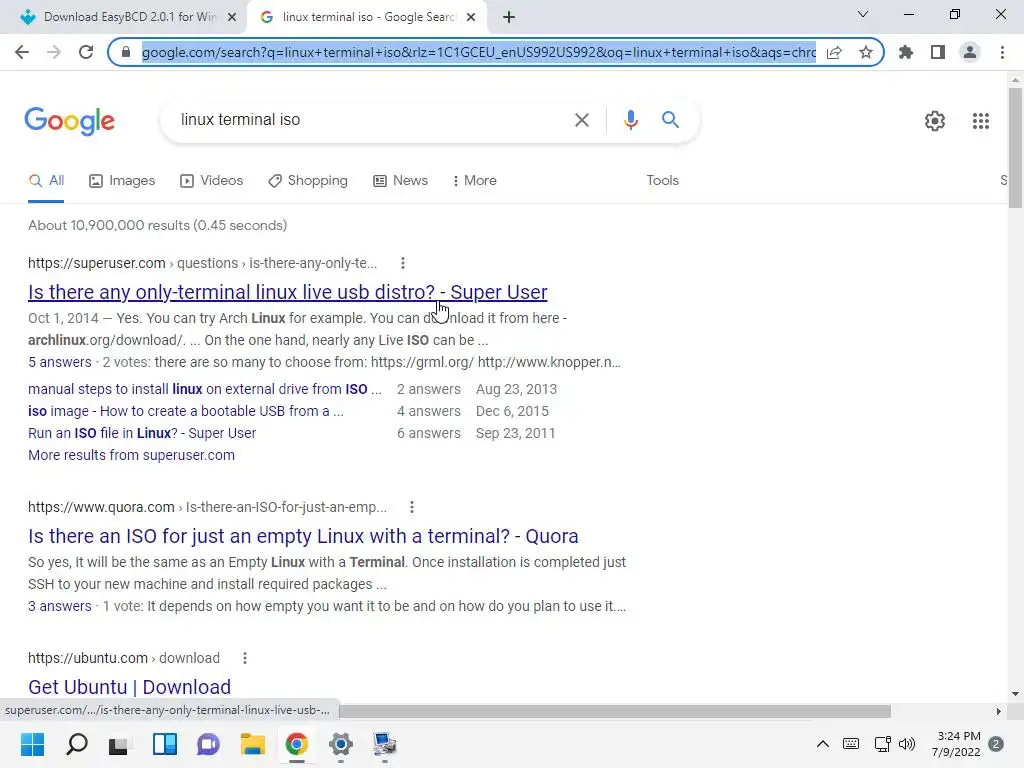The width and height of the screenshot is (1024, 768).
Task: Click in the URL address bar
Action: [x=479, y=52]
